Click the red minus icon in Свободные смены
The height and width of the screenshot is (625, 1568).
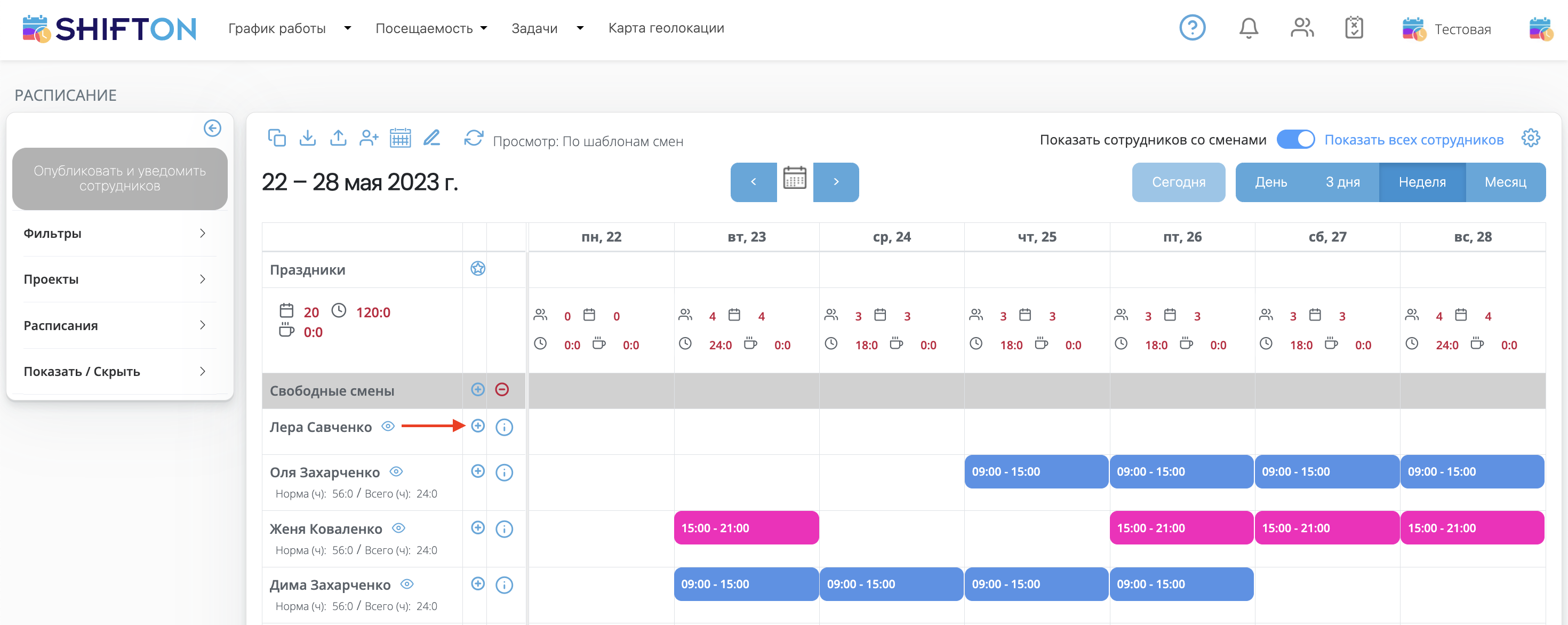point(501,389)
